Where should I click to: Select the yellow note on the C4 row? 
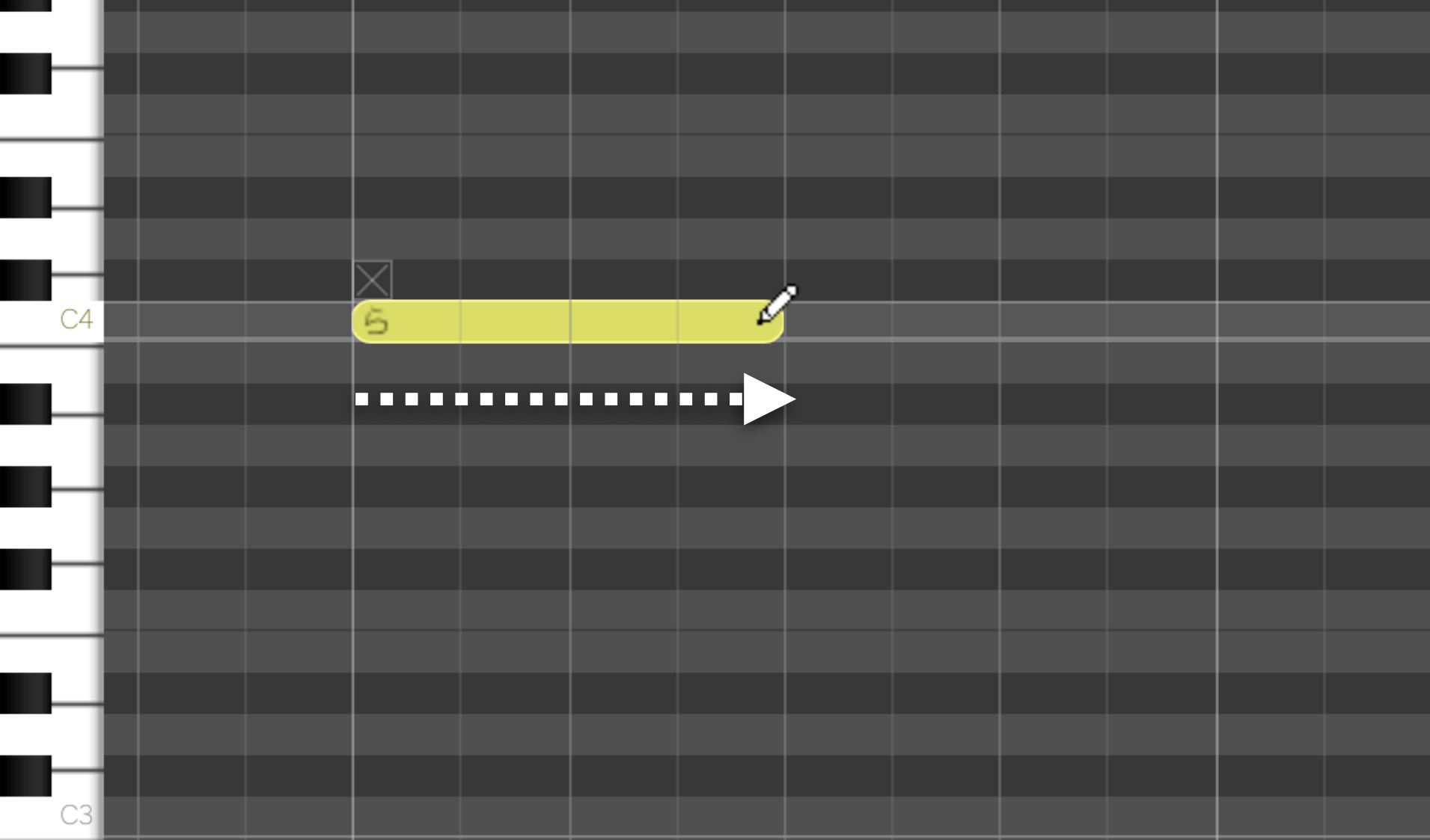pyautogui.click(x=568, y=322)
